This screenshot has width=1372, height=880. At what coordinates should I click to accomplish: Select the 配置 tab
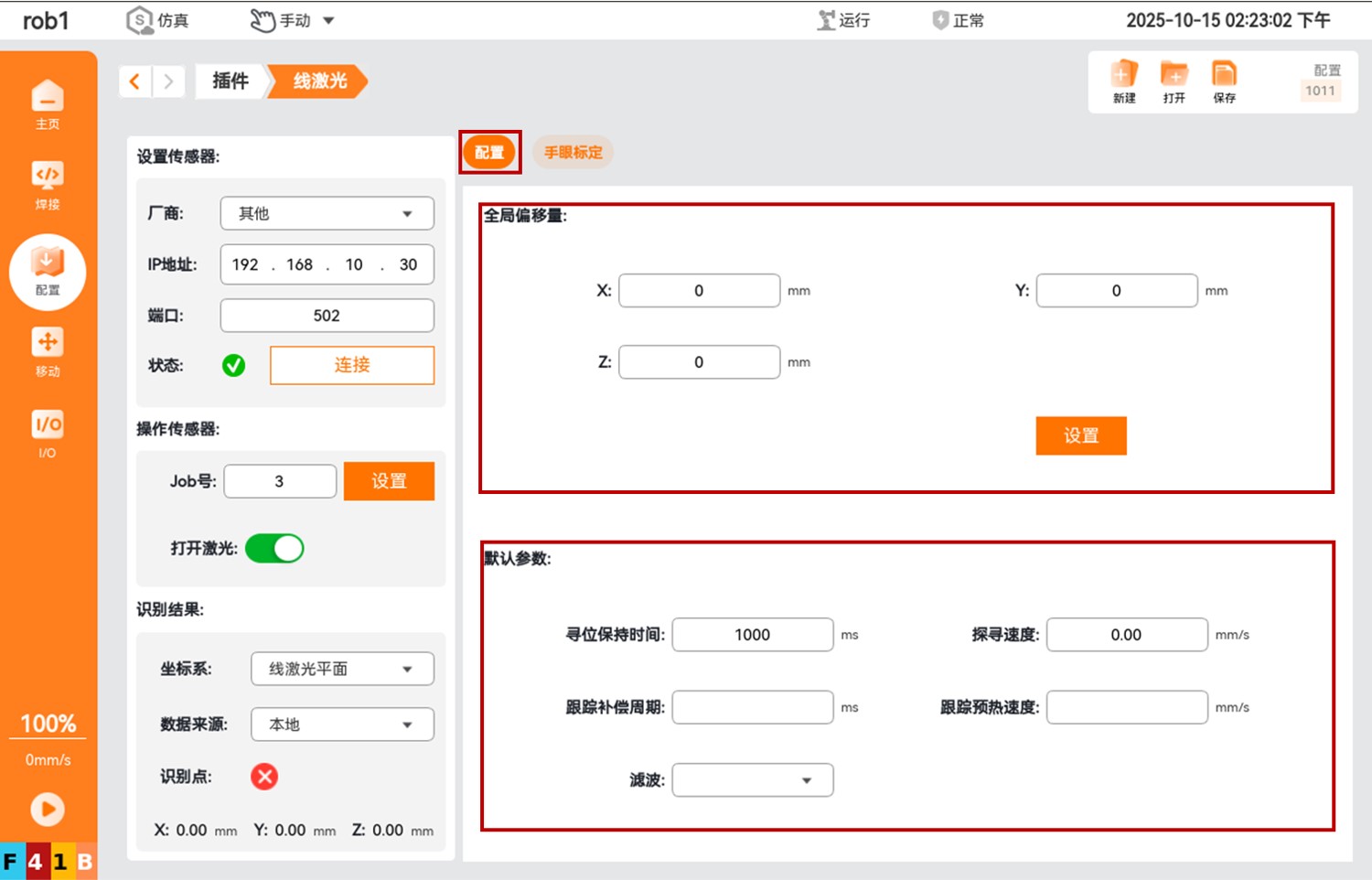tap(489, 153)
